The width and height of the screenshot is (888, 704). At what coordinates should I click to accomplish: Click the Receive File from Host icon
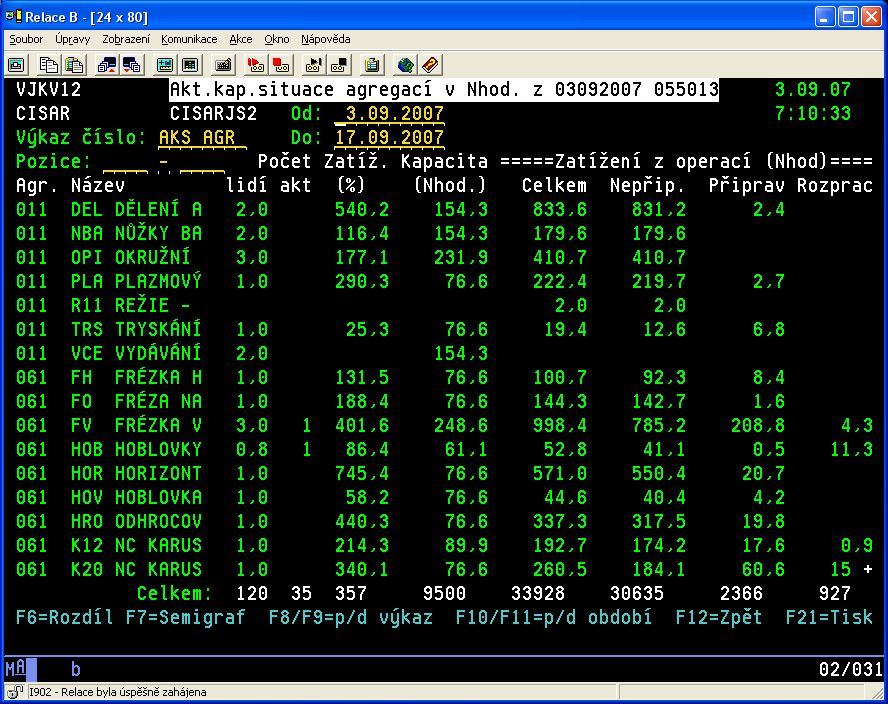tap(132, 65)
